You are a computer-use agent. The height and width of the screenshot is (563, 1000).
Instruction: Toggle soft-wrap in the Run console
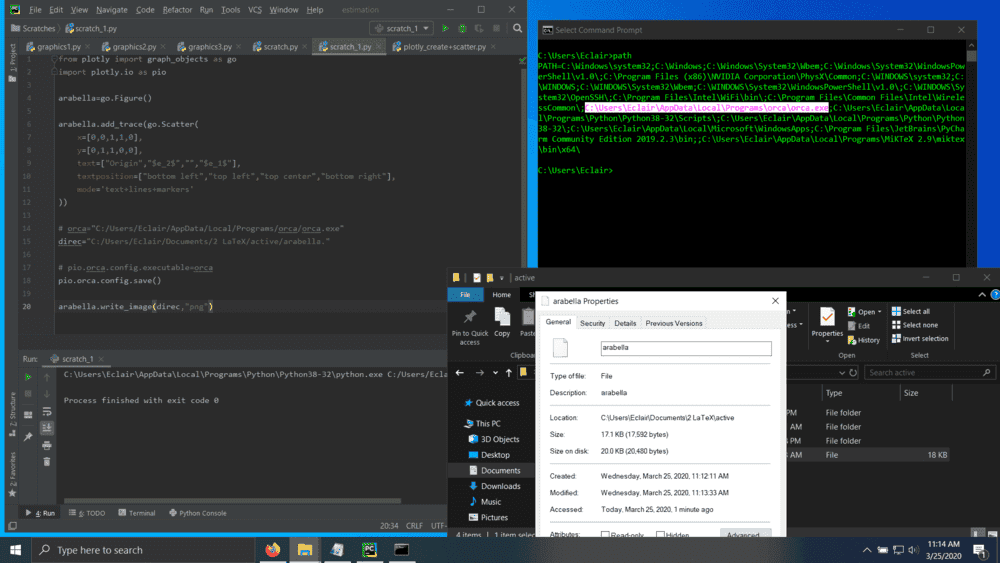pyautogui.click(x=46, y=411)
